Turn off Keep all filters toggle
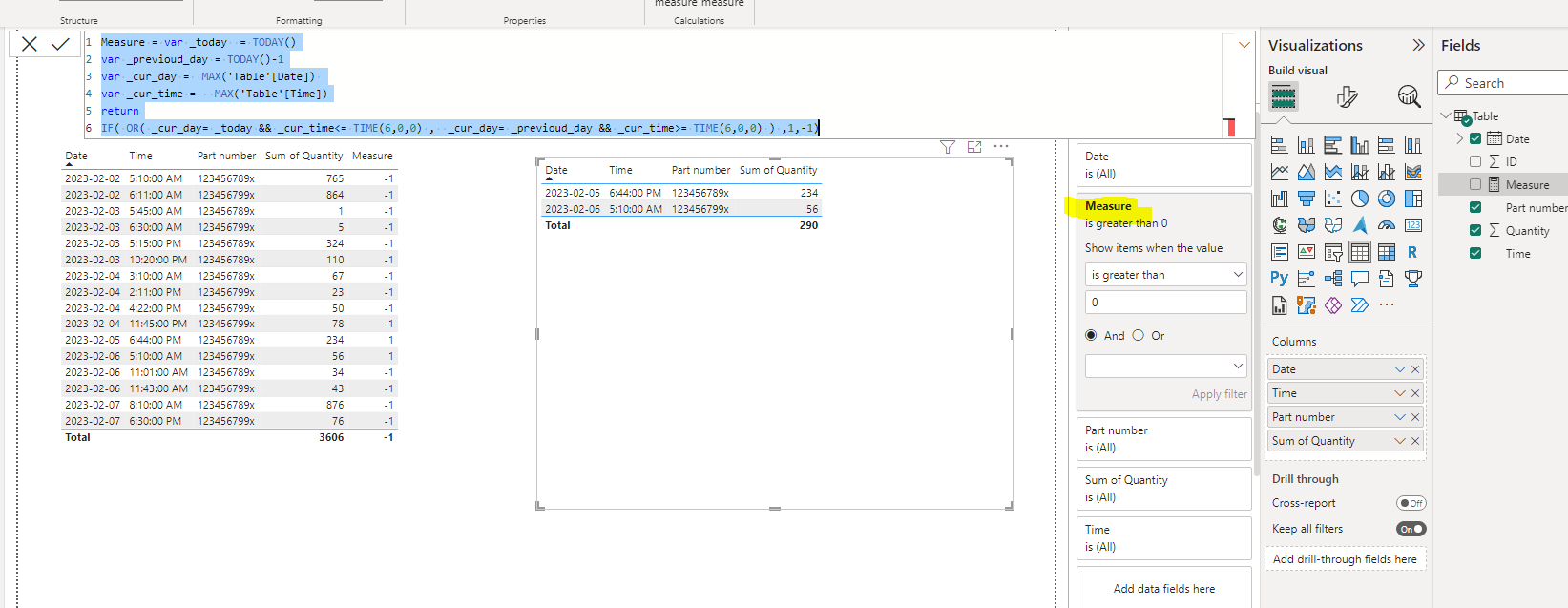The width and height of the screenshot is (1568, 608). 1411,529
